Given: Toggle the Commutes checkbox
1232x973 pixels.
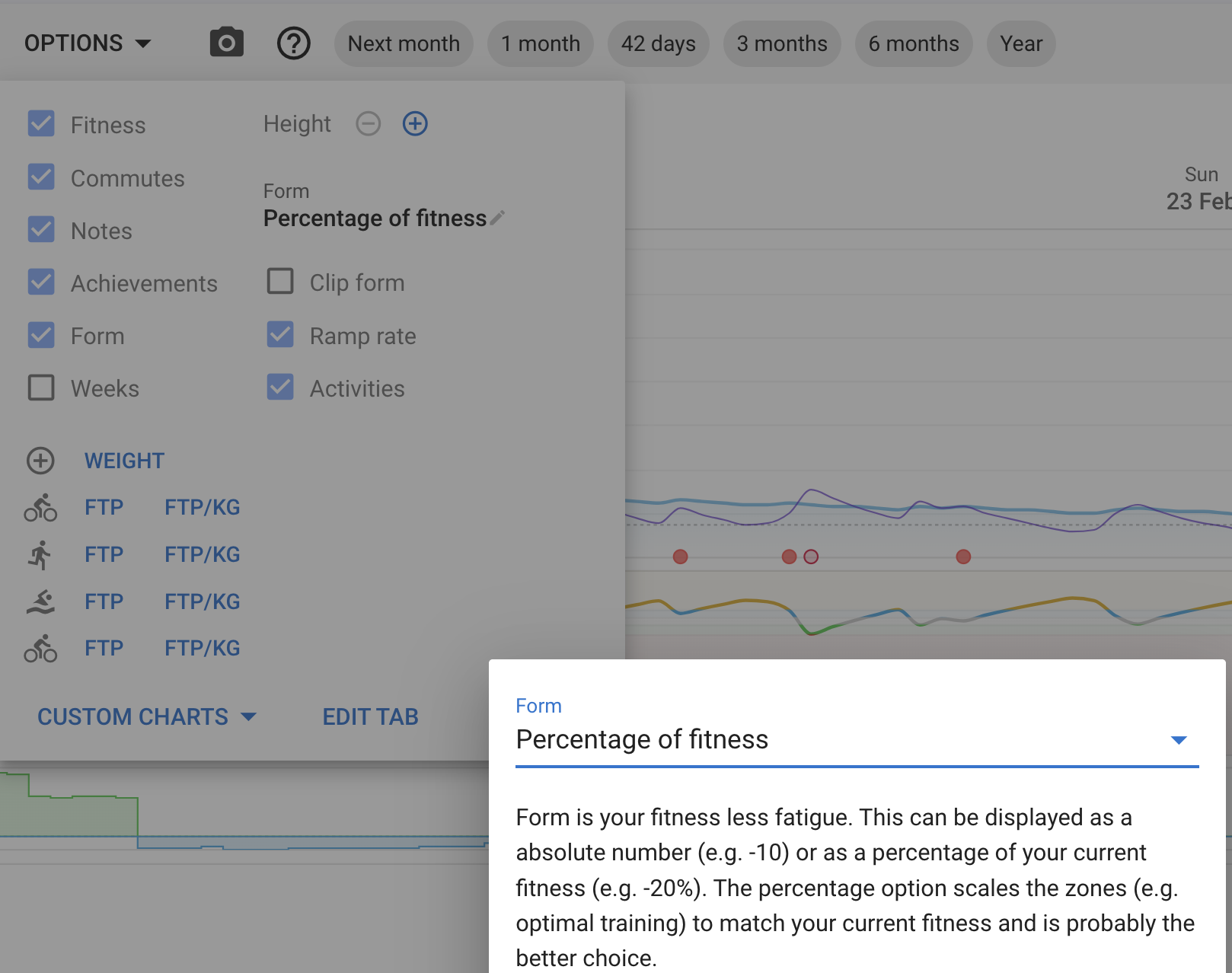Looking at the screenshot, I should click(x=41, y=177).
